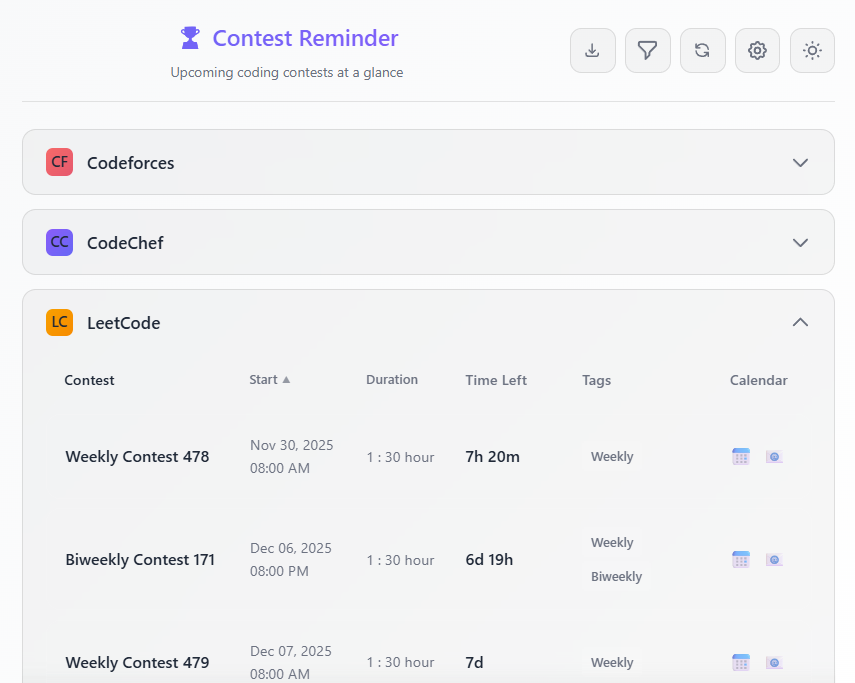Collapse the LeetCode section
Image resolution: width=855 pixels, height=683 pixels.
click(800, 322)
